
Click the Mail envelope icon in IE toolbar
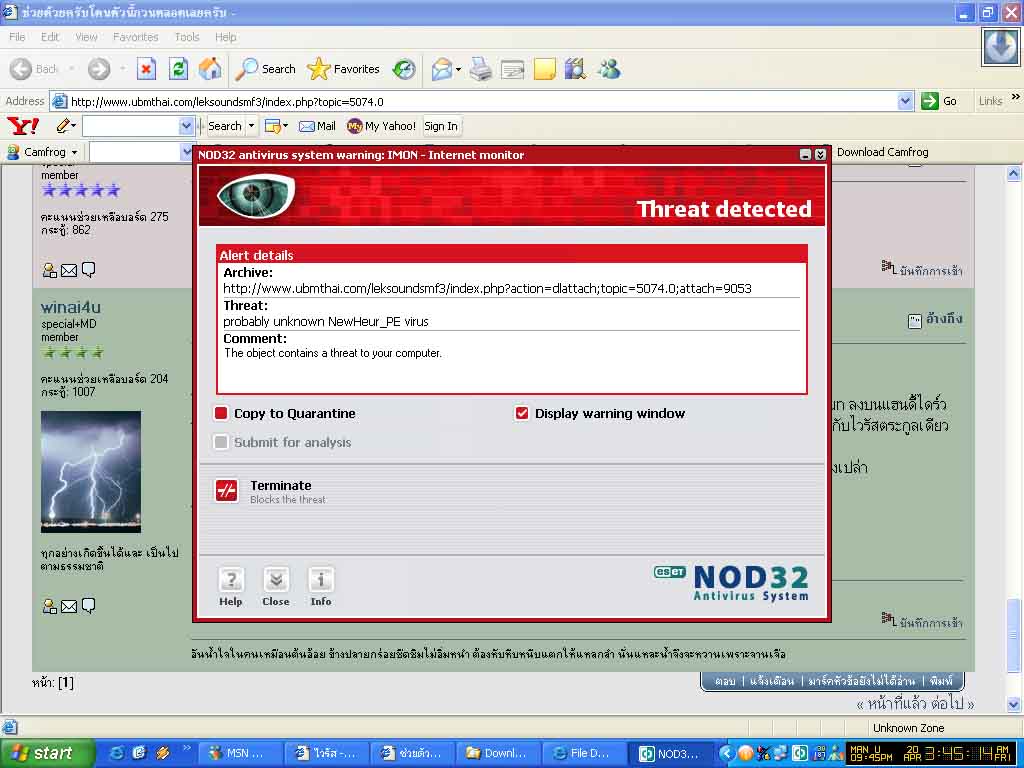tap(442, 69)
